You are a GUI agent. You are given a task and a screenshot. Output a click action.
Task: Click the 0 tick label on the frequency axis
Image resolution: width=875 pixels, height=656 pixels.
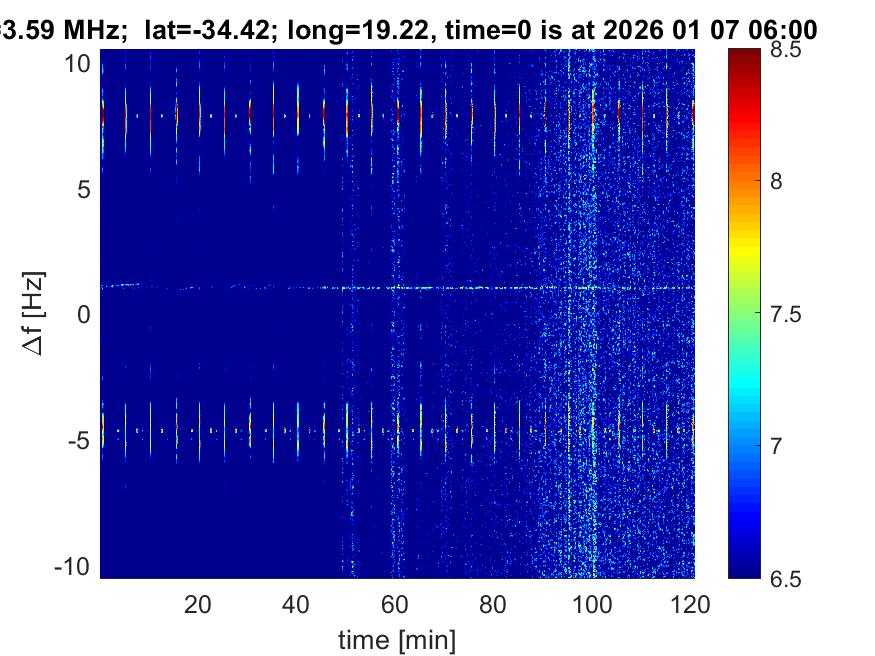click(86, 314)
